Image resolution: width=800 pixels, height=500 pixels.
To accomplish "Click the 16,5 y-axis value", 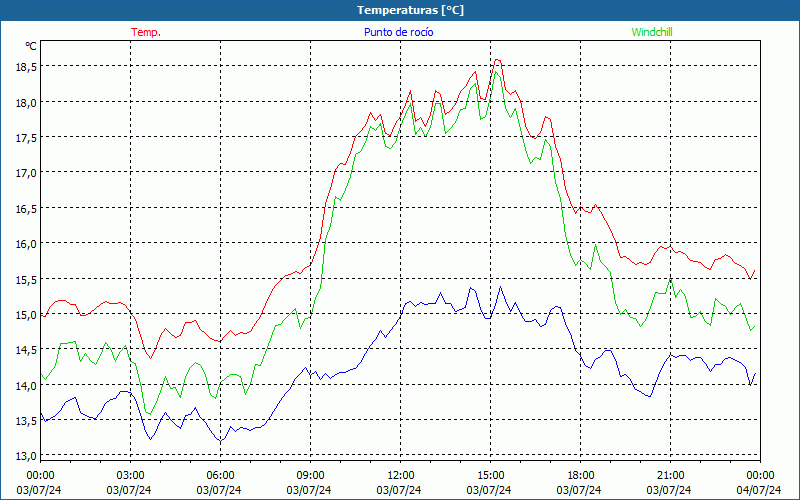I will (26, 208).
